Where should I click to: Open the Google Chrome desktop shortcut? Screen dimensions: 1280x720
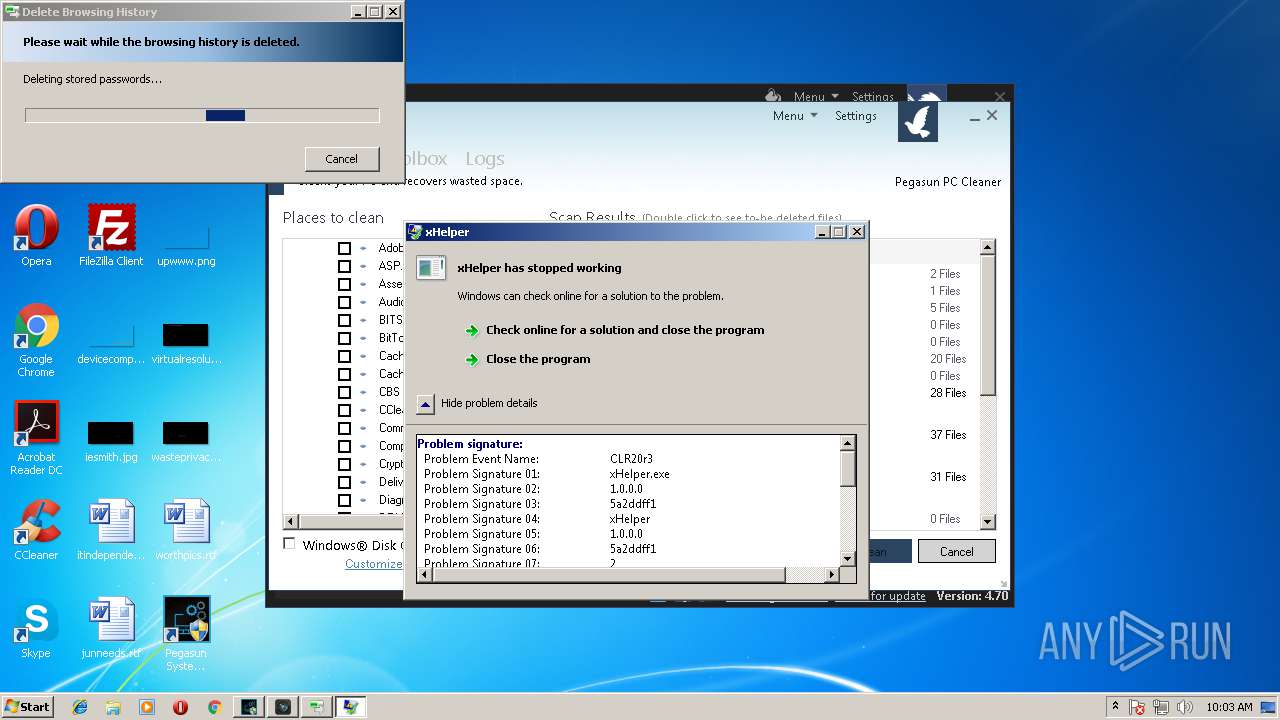pyautogui.click(x=36, y=340)
